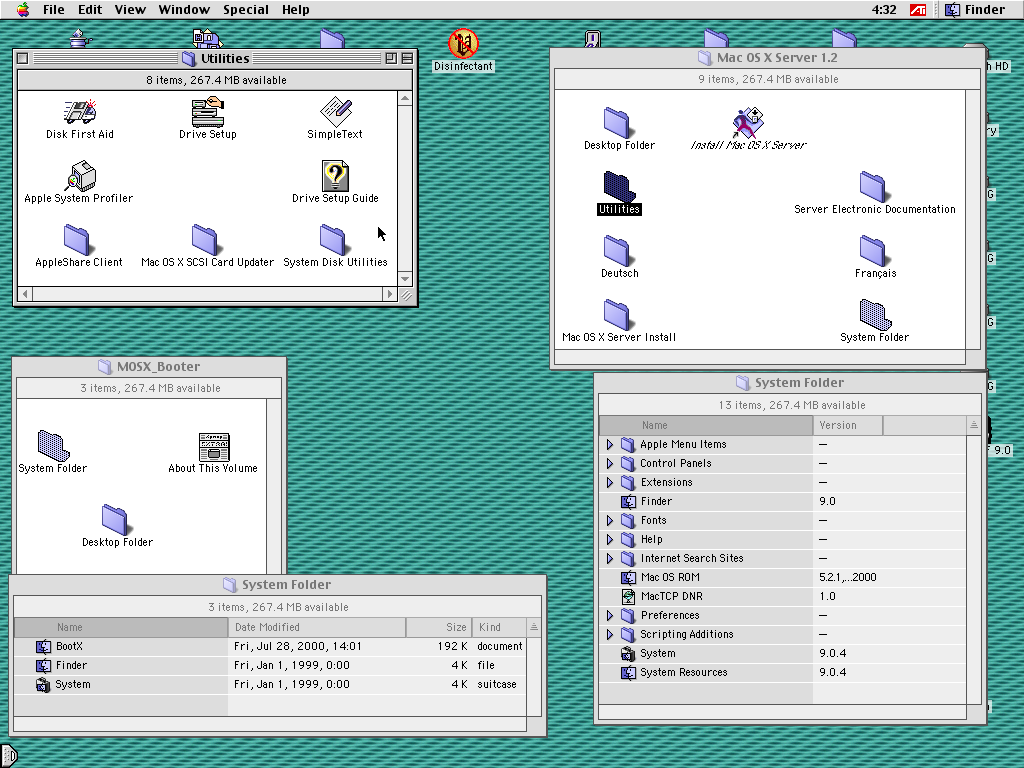Click Mac OS ROM version '5.2.1,...2000'
The width and height of the screenshot is (1024, 768).
[x=848, y=577]
